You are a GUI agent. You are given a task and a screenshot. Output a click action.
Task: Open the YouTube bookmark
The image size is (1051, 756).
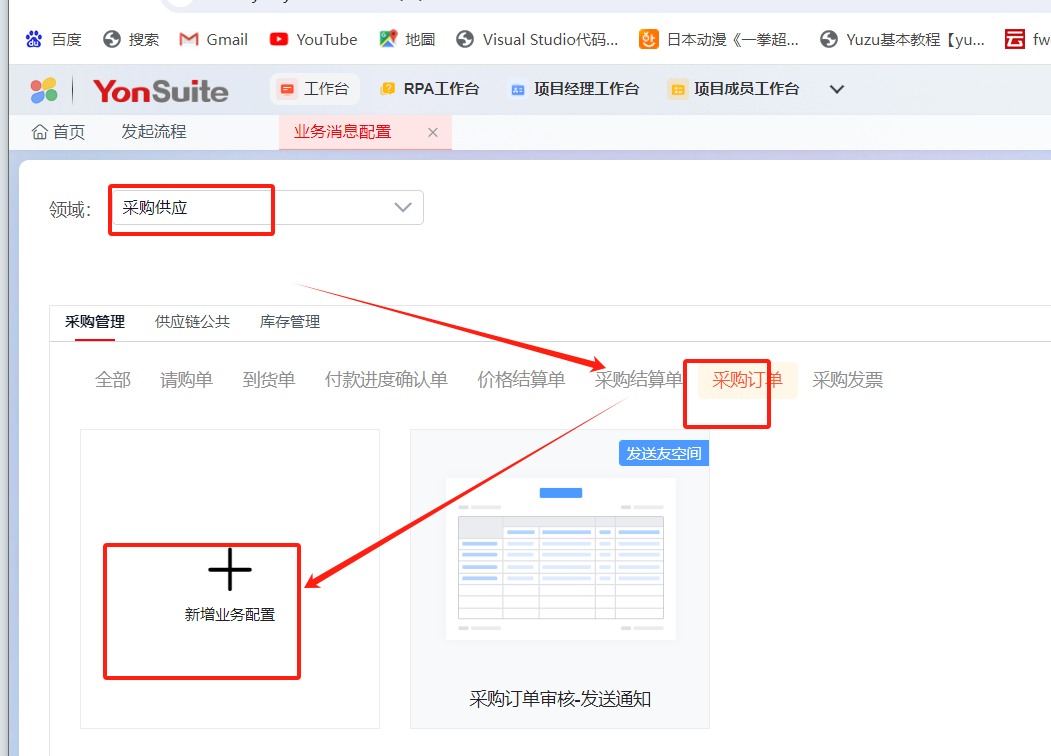(313, 39)
